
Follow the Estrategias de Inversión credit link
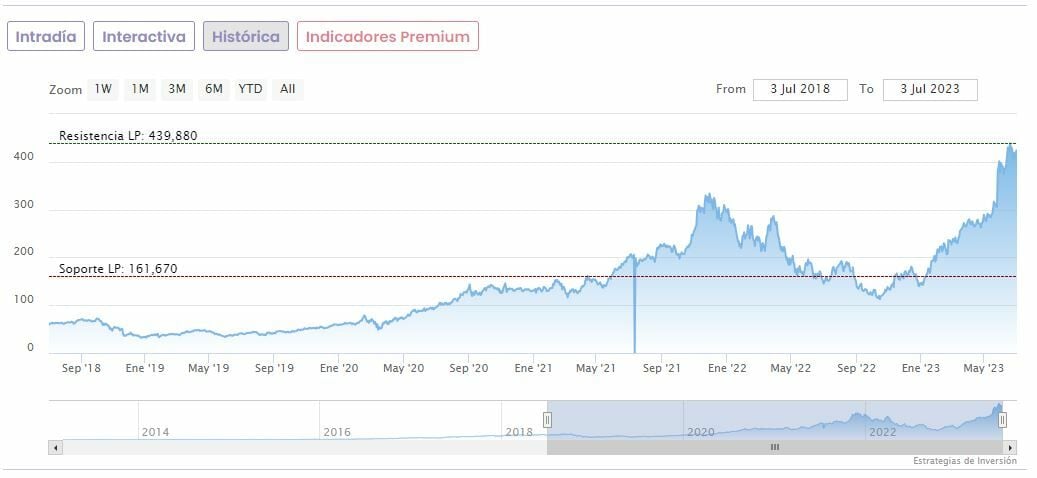pyautogui.click(x=964, y=461)
